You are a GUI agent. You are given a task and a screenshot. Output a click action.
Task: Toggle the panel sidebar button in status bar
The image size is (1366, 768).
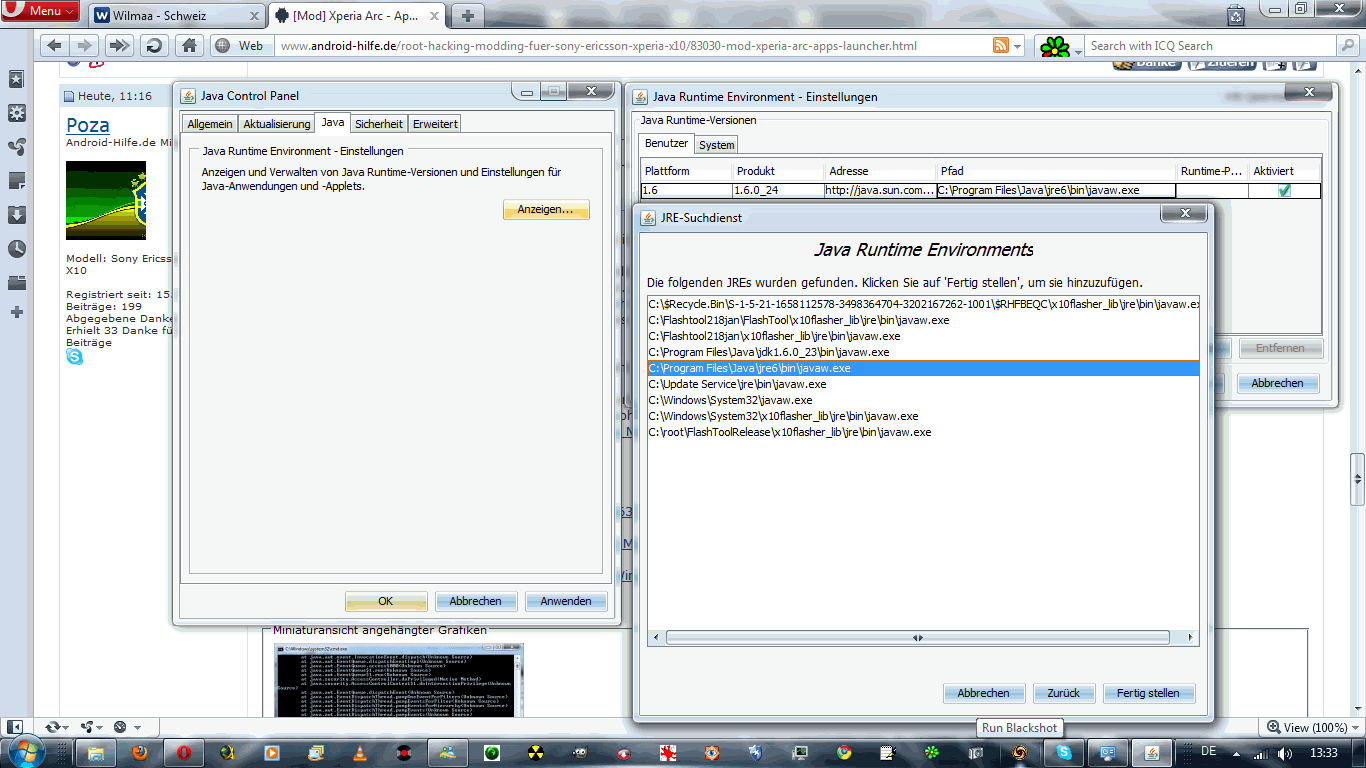pyautogui.click(x=15, y=727)
